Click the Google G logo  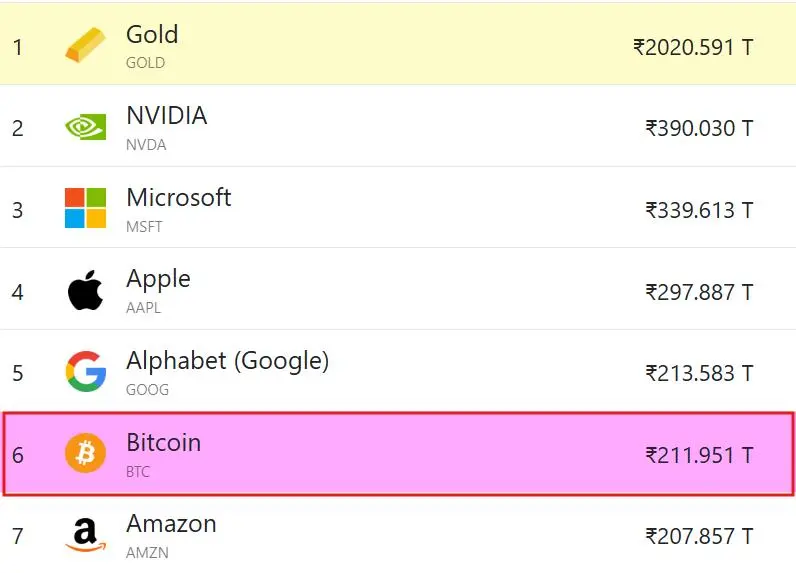point(85,371)
